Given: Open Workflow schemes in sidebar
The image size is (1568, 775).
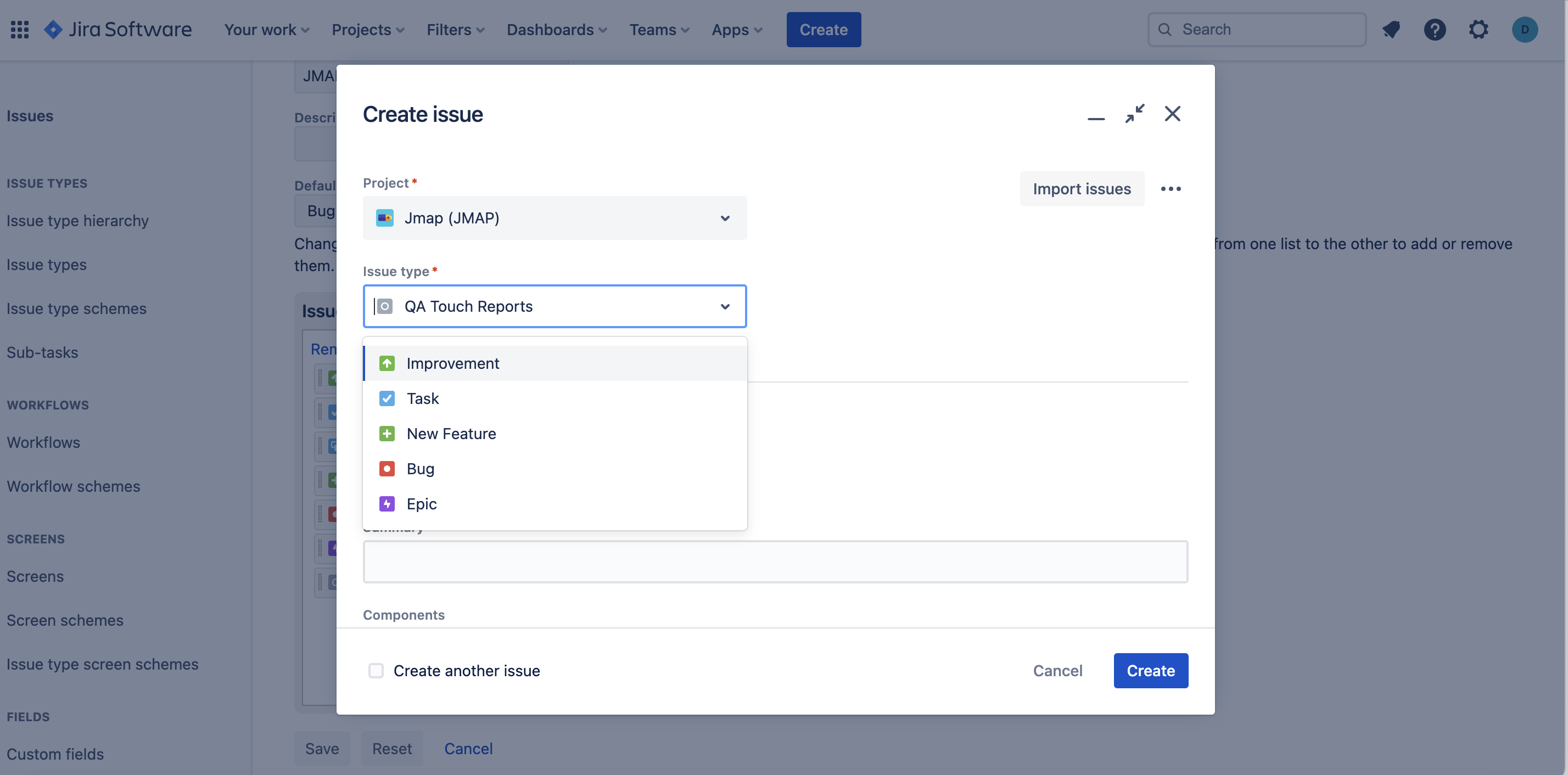Looking at the screenshot, I should [x=73, y=486].
